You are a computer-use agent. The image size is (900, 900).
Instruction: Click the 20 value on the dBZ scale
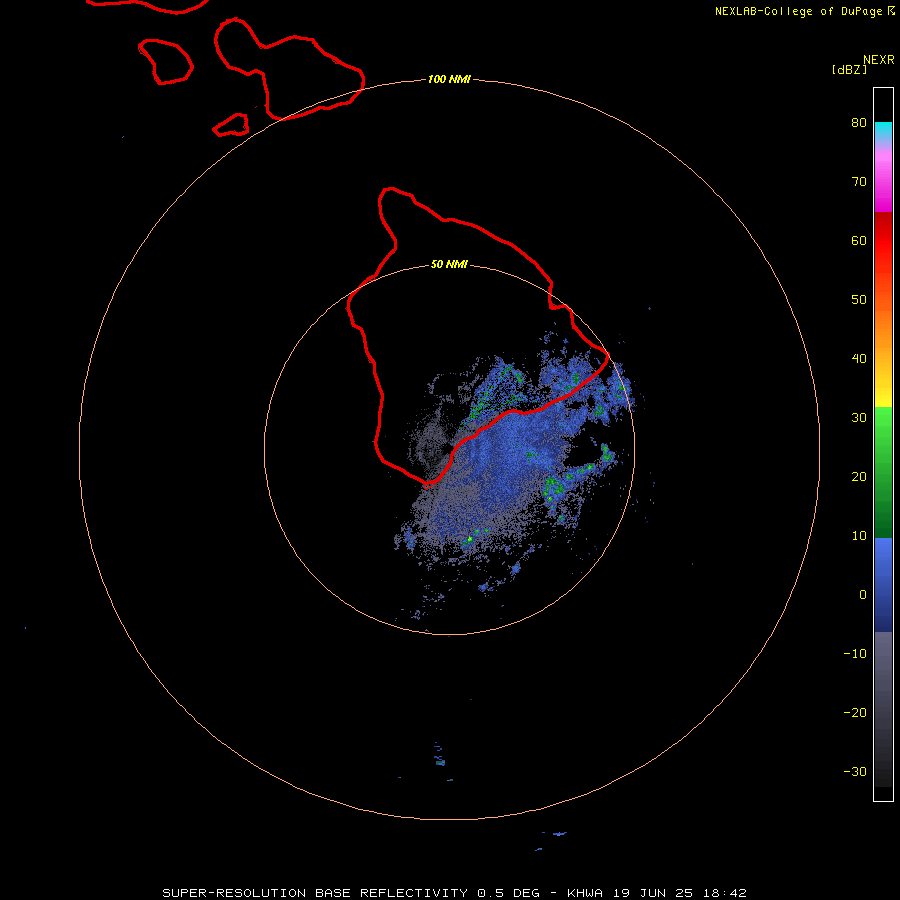coord(859,477)
